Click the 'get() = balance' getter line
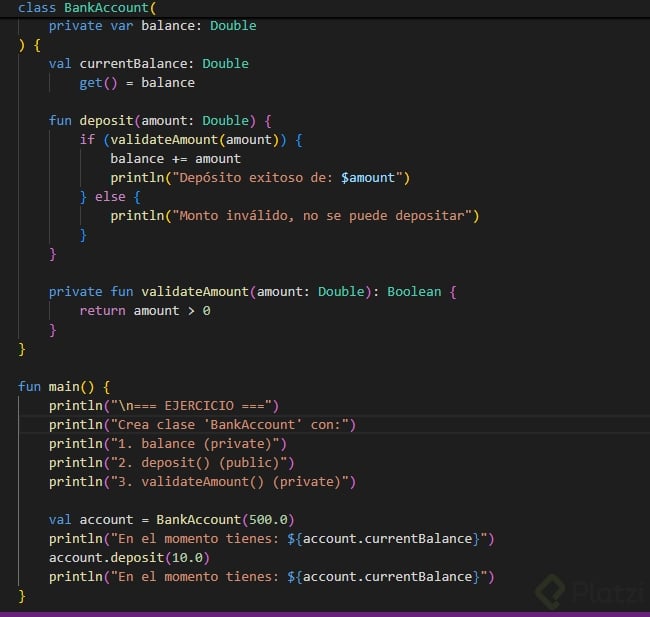The image size is (650, 617). click(x=137, y=83)
